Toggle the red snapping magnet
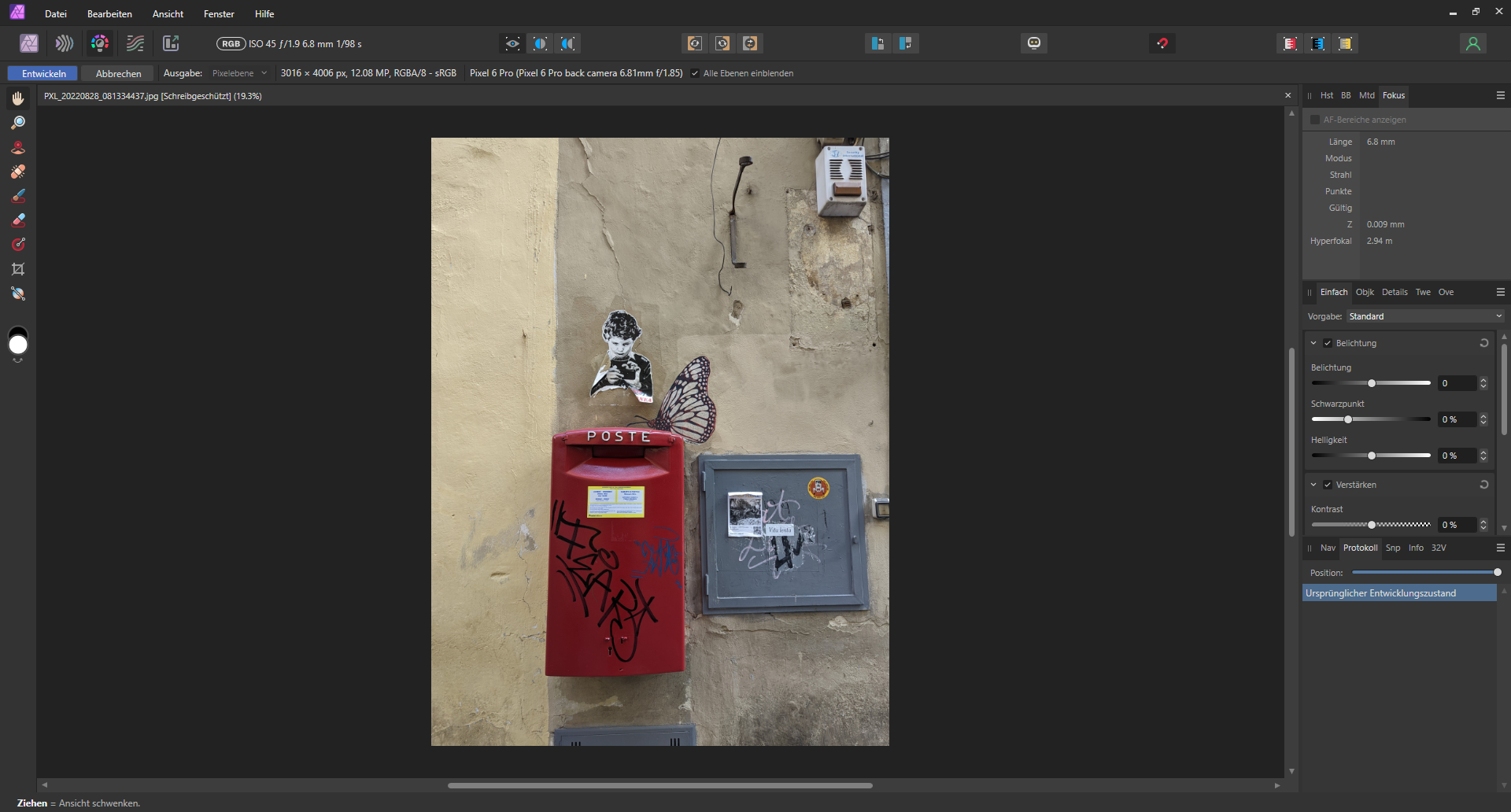 pos(1162,43)
